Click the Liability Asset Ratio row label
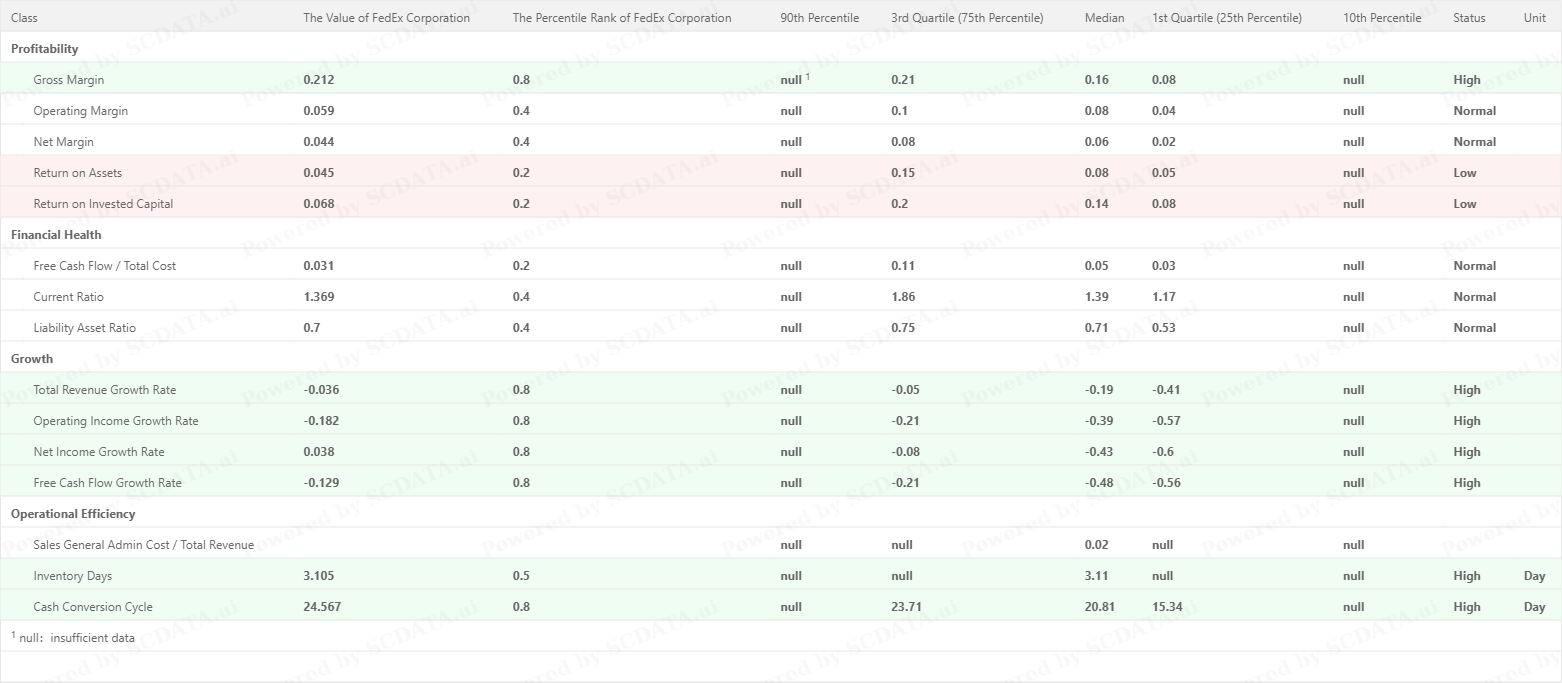Viewport: 1562px width, 683px height. pos(84,328)
